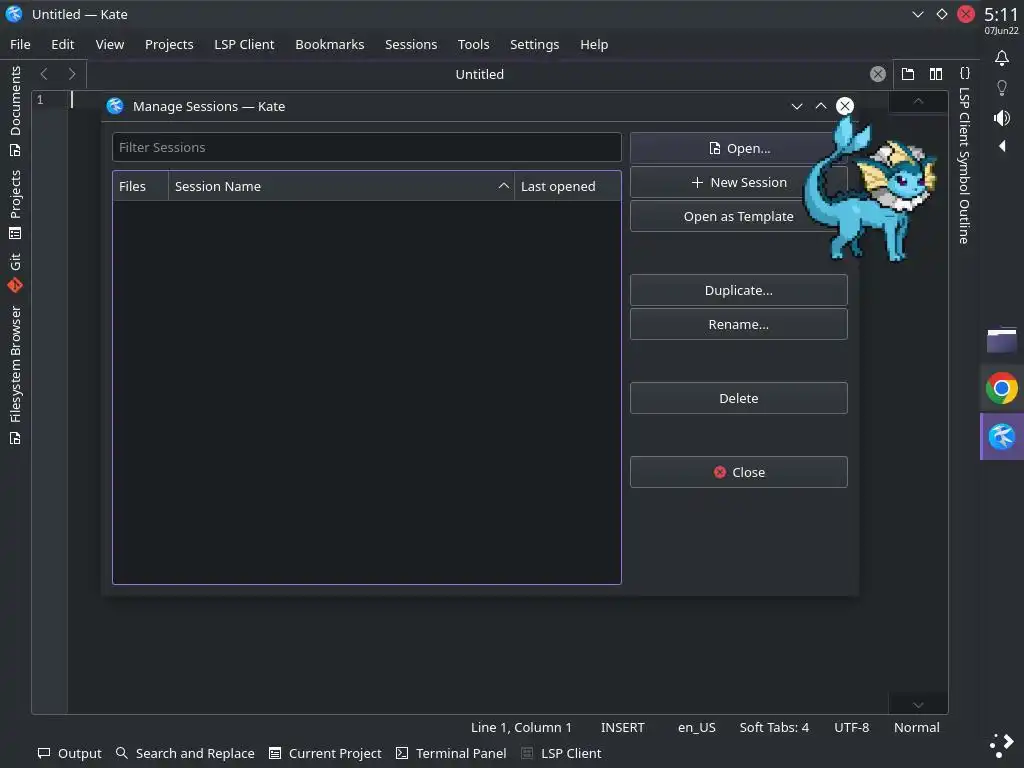The height and width of the screenshot is (768, 1024).
Task: Open the Help menu
Action: pos(594,44)
